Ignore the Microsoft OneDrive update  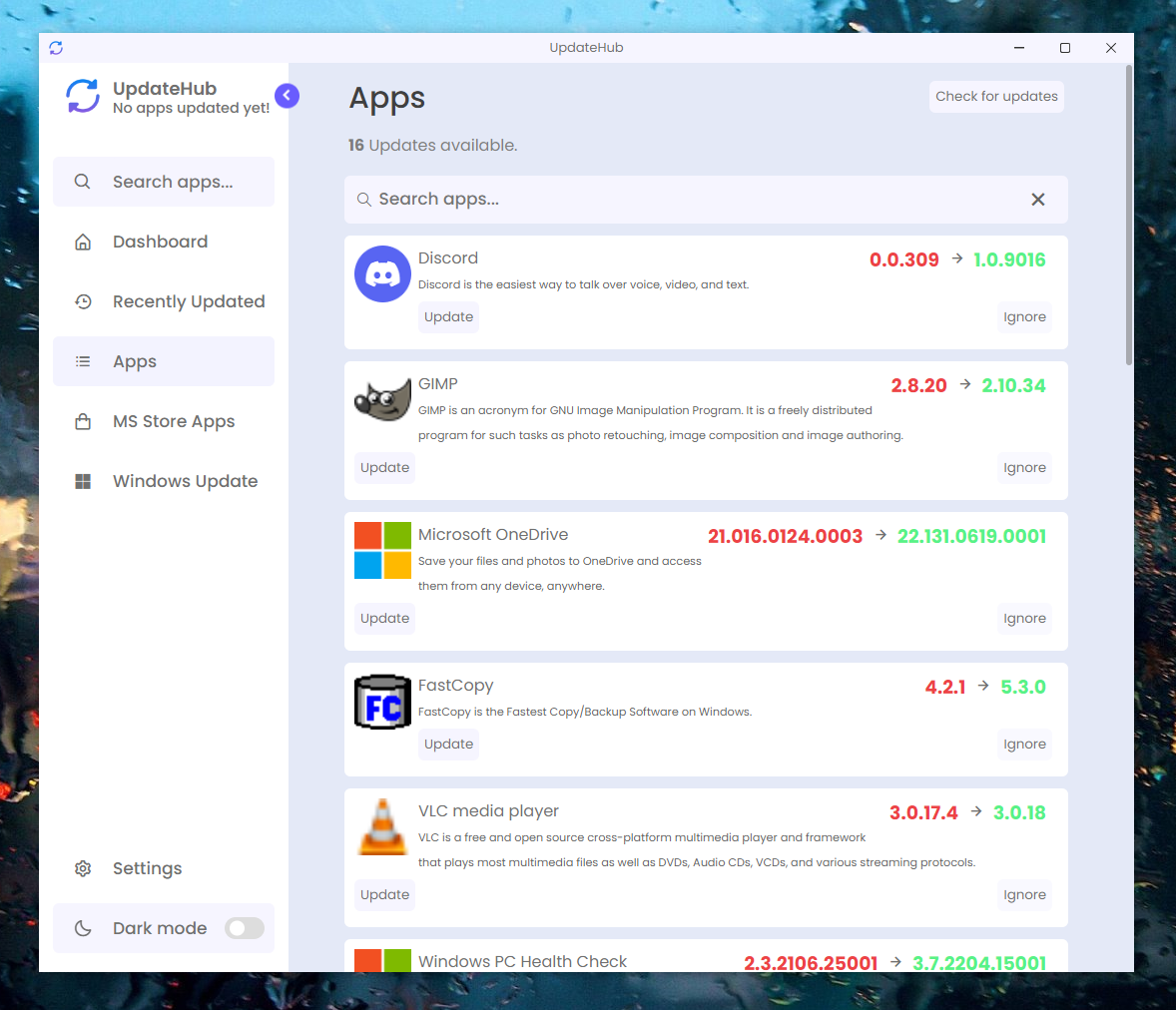pyautogui.click(x=1024, y=619)
